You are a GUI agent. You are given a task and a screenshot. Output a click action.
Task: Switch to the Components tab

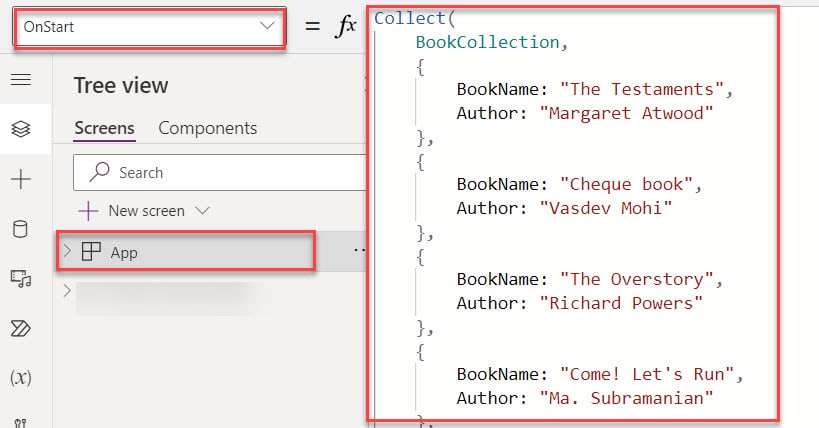pyautogui.click(x=207, y=128)
